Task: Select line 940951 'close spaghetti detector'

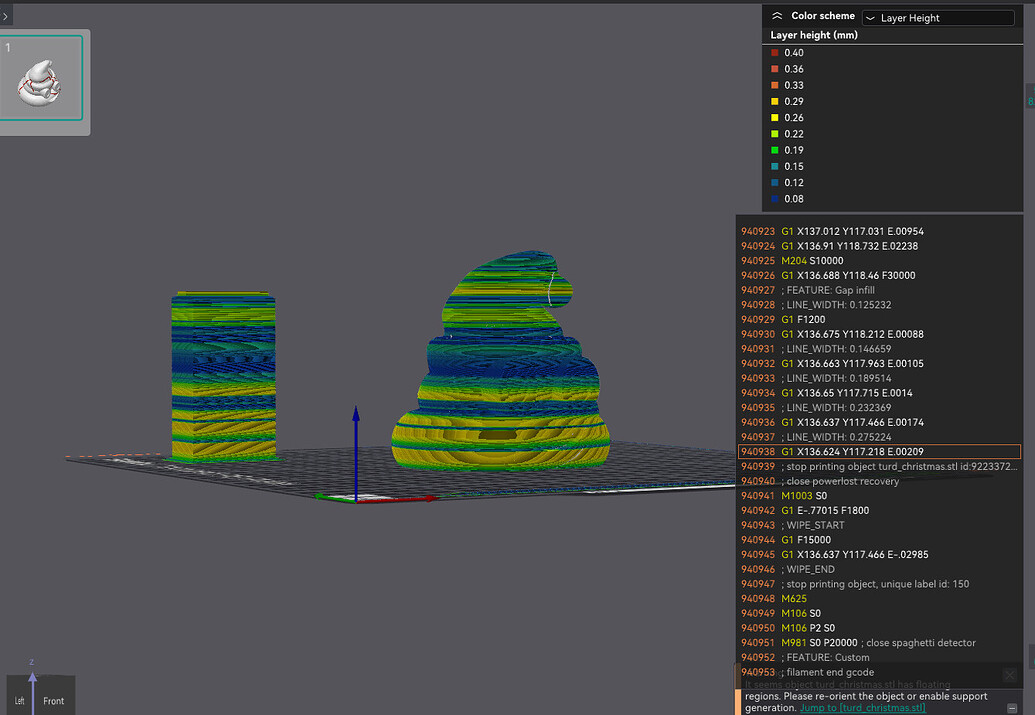Action: point(879,642)
